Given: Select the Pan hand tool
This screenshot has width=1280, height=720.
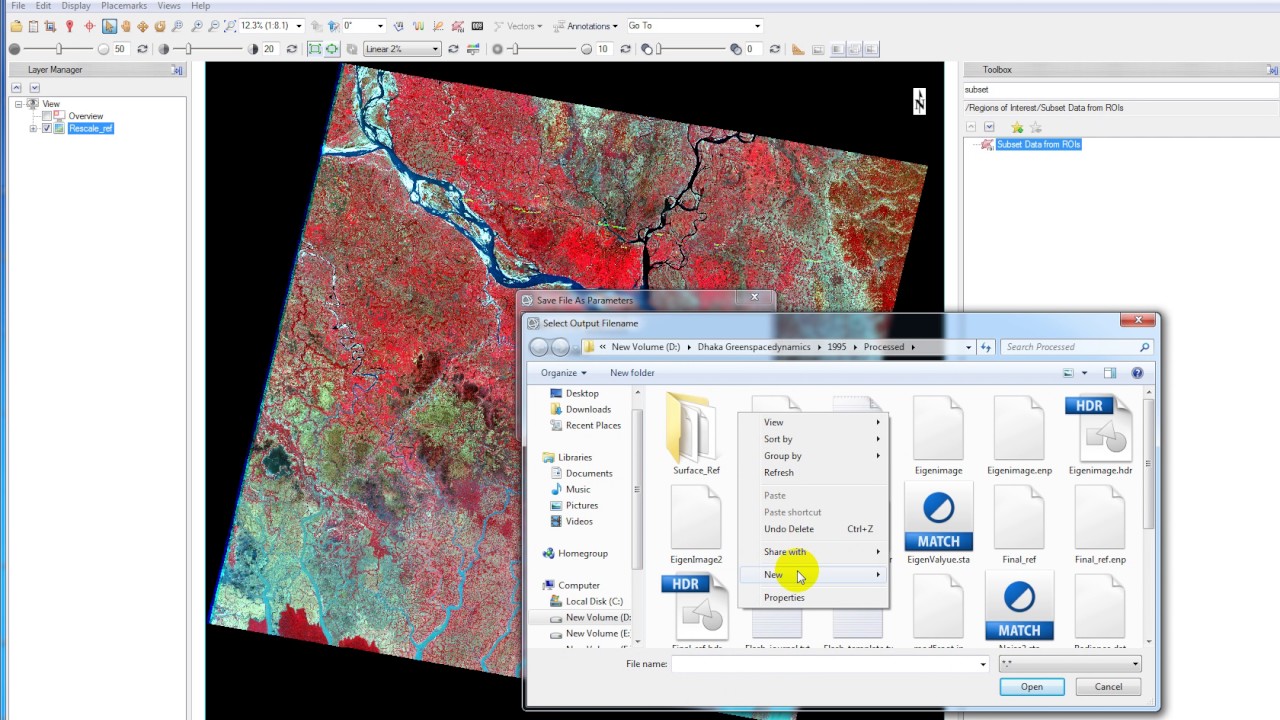Looking at the screenshot, I should [x=126, y=26].
